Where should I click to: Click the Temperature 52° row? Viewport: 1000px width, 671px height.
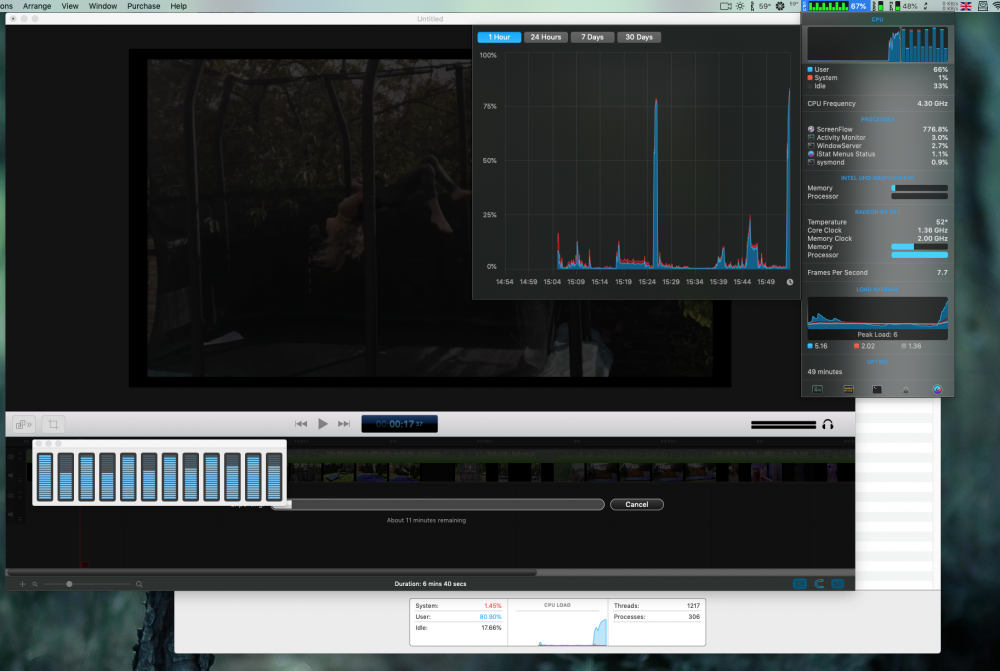point(878,222)
